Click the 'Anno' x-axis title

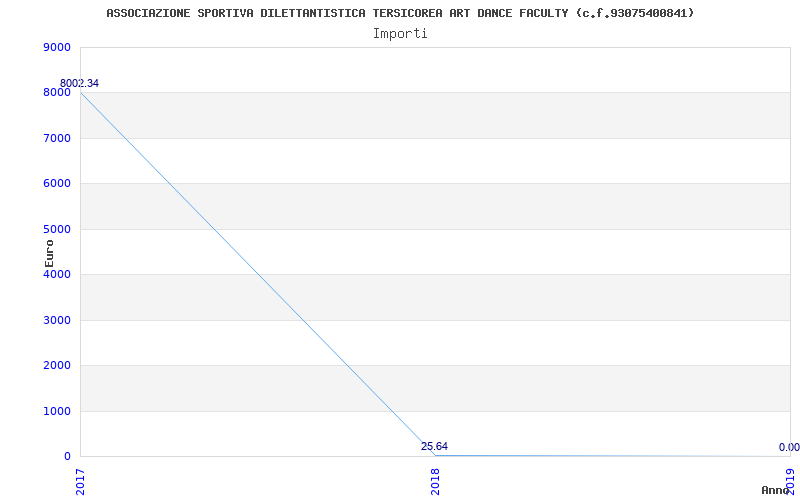click(x=775, y=490)
